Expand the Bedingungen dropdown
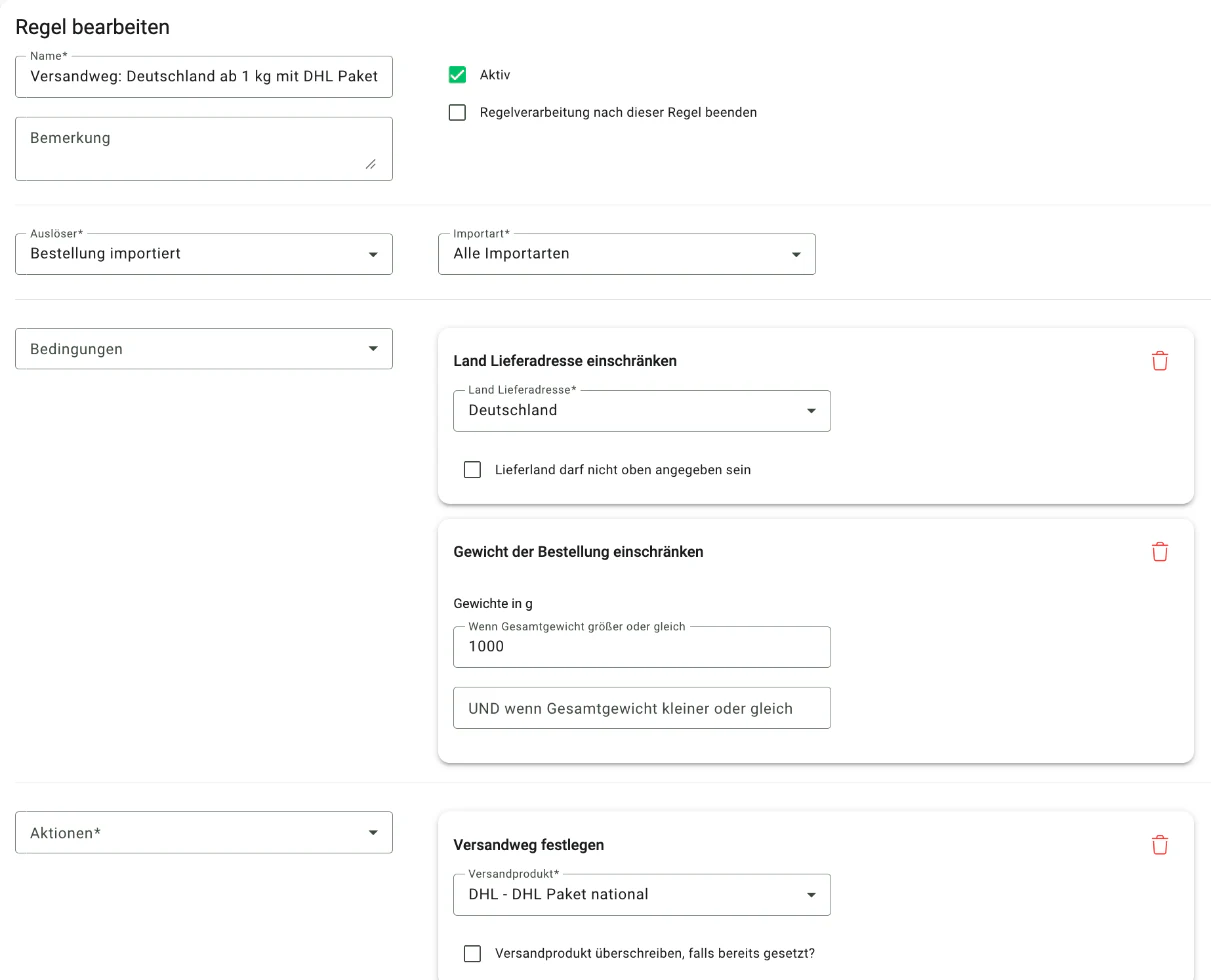Screen dimensions: 1211x980 pos(204,349)
